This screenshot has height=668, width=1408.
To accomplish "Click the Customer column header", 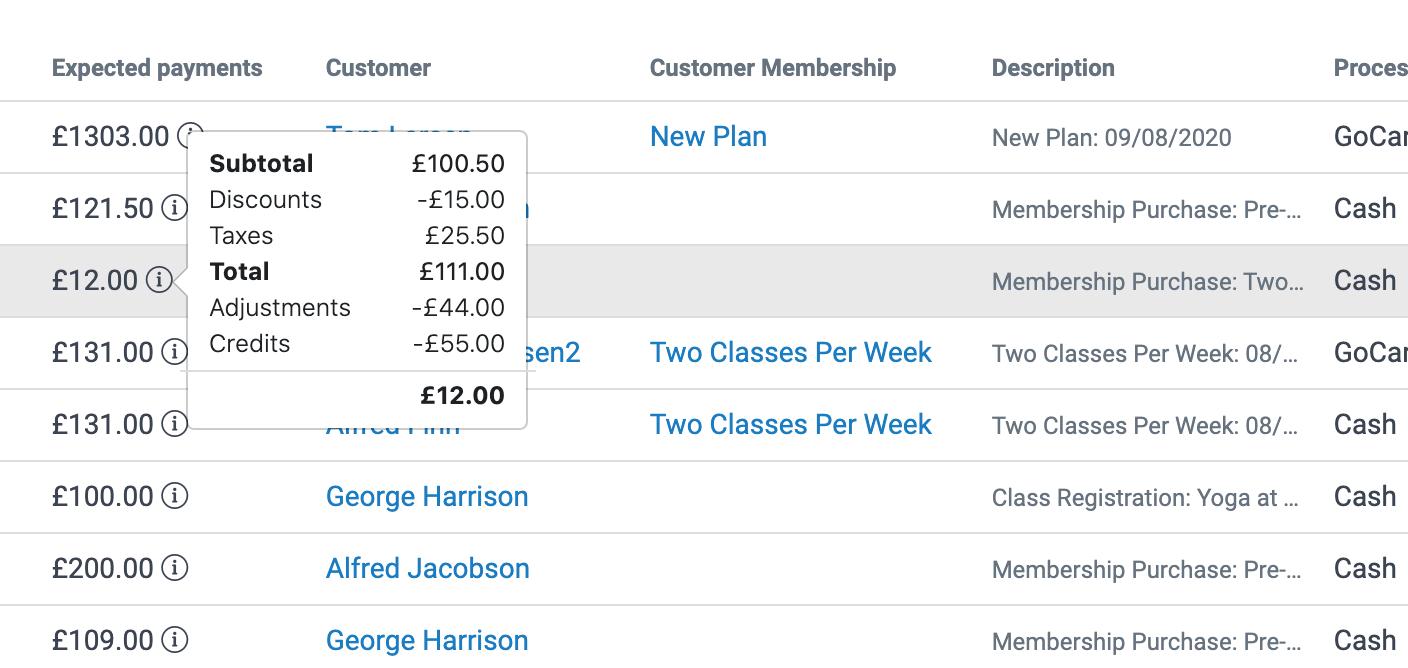I will point(378,67).
